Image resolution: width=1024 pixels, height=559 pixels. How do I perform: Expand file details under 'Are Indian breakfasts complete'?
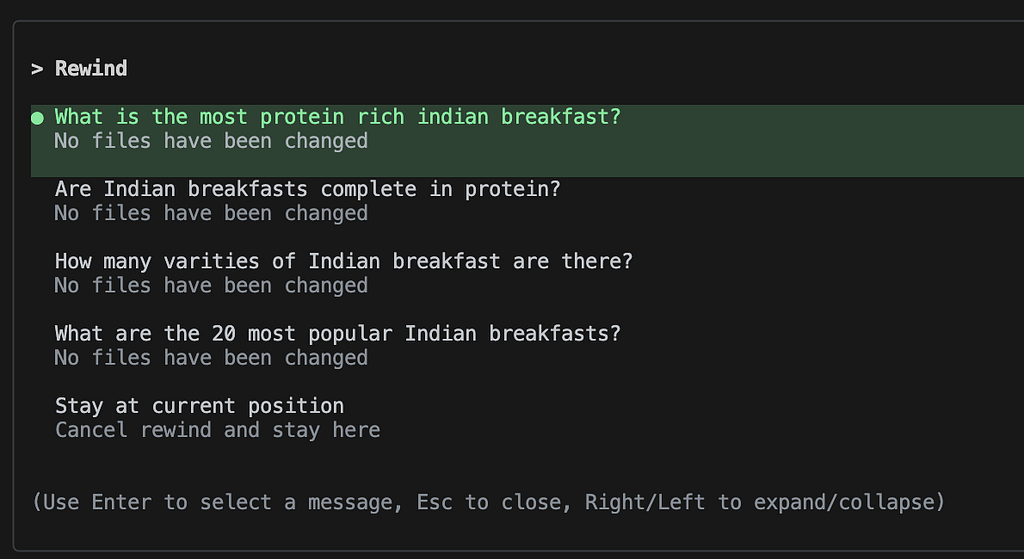[211, 214]
